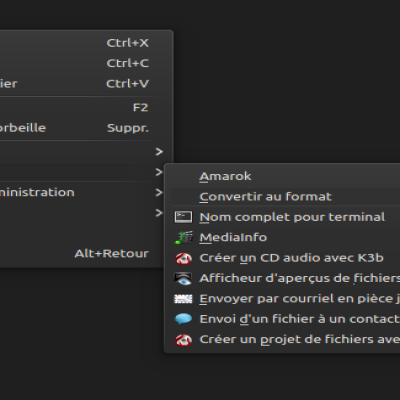Click the eye icon of Afficheur d'aperçus
The width and height of the screenshot is (400, 400).
183,279
